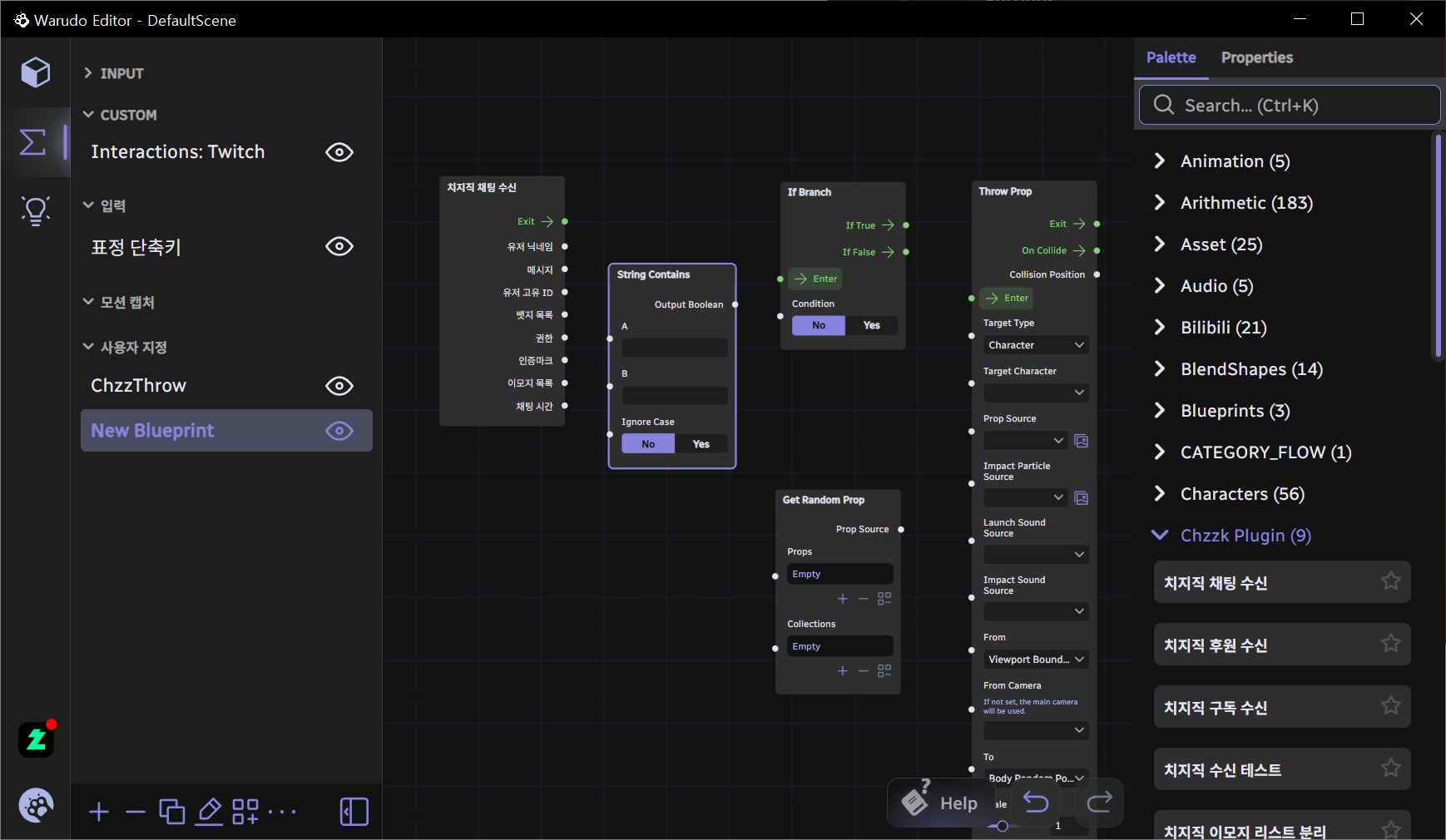Open the film reel icon at sidebar bottom
The image size is (1446, 840).
pyautogui.click(x=36, y=805)
